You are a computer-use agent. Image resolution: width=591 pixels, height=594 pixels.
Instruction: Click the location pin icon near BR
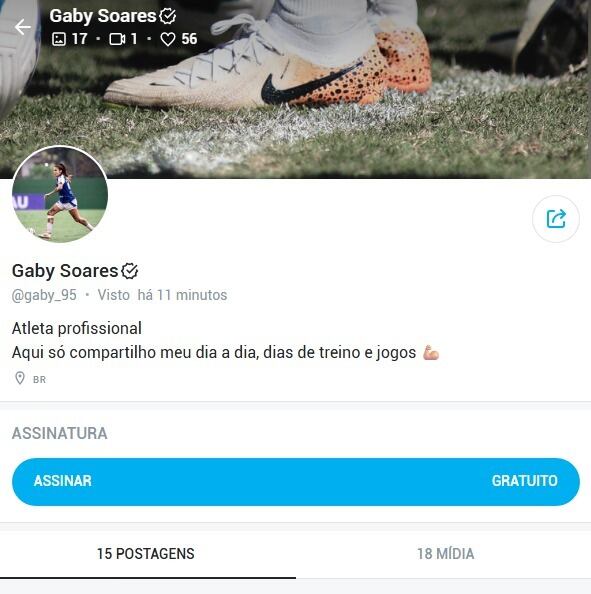point(20,378)
